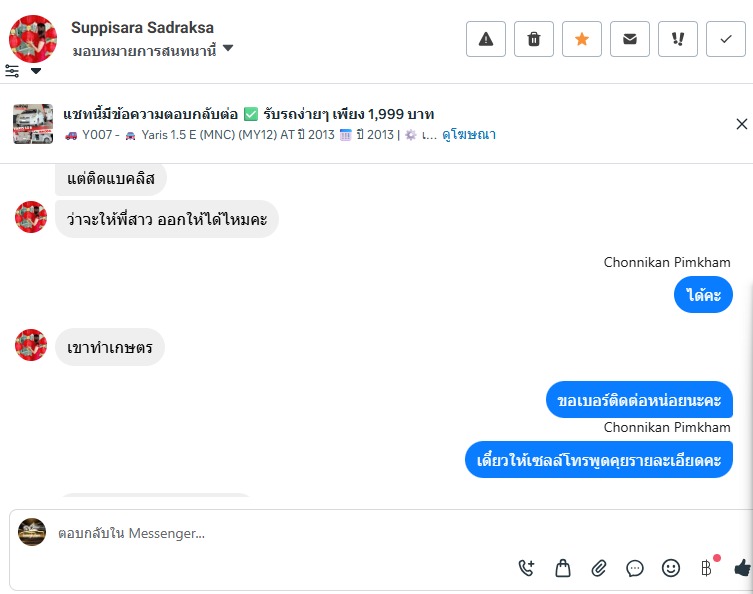Image resolution: width=753 pixels, height=594 pixels.
Task: Open Suppisara Sadraksa's profile name
Action: [x=142, y=28]
